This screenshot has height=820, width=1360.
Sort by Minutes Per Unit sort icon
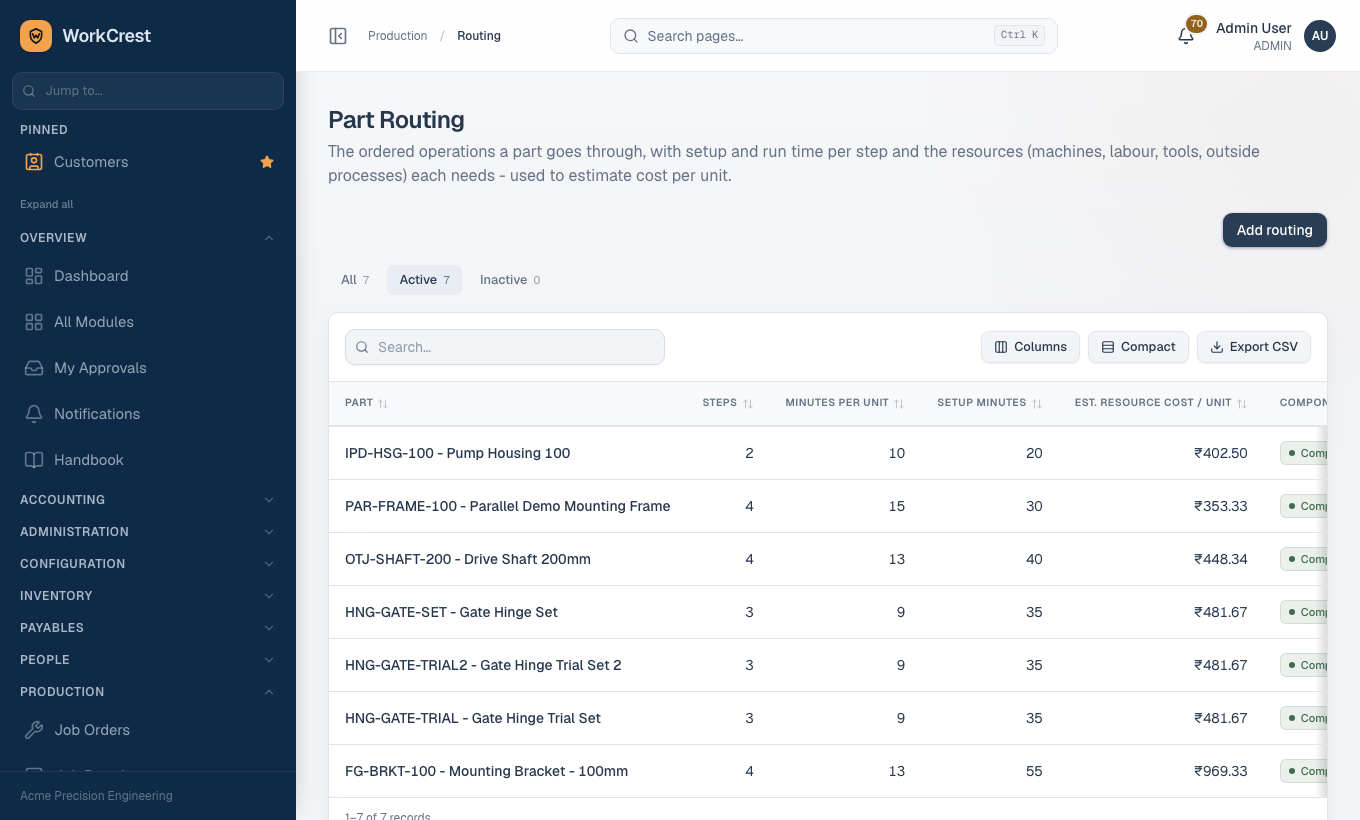[899, 403]
